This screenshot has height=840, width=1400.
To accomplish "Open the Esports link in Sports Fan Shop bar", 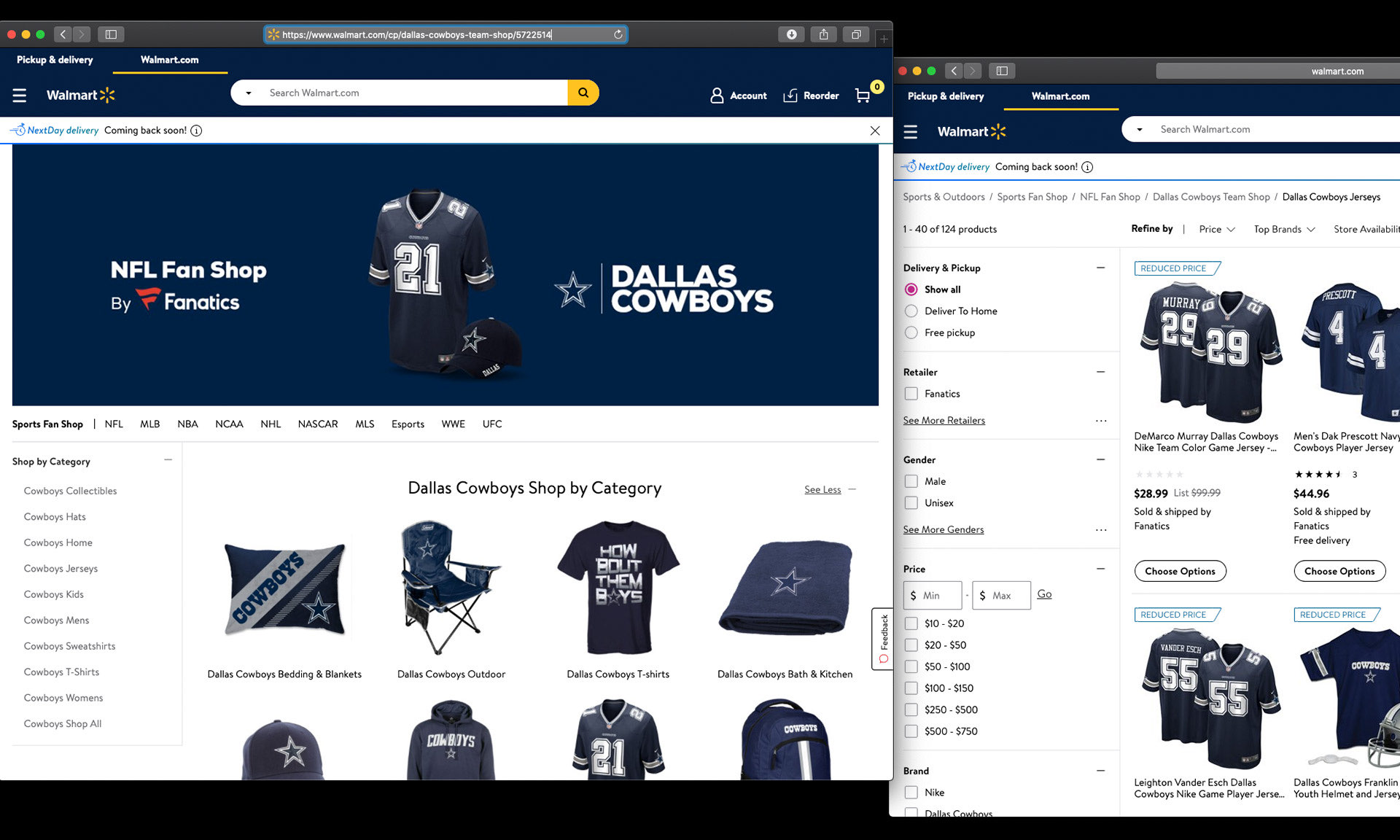I will 408,424.
